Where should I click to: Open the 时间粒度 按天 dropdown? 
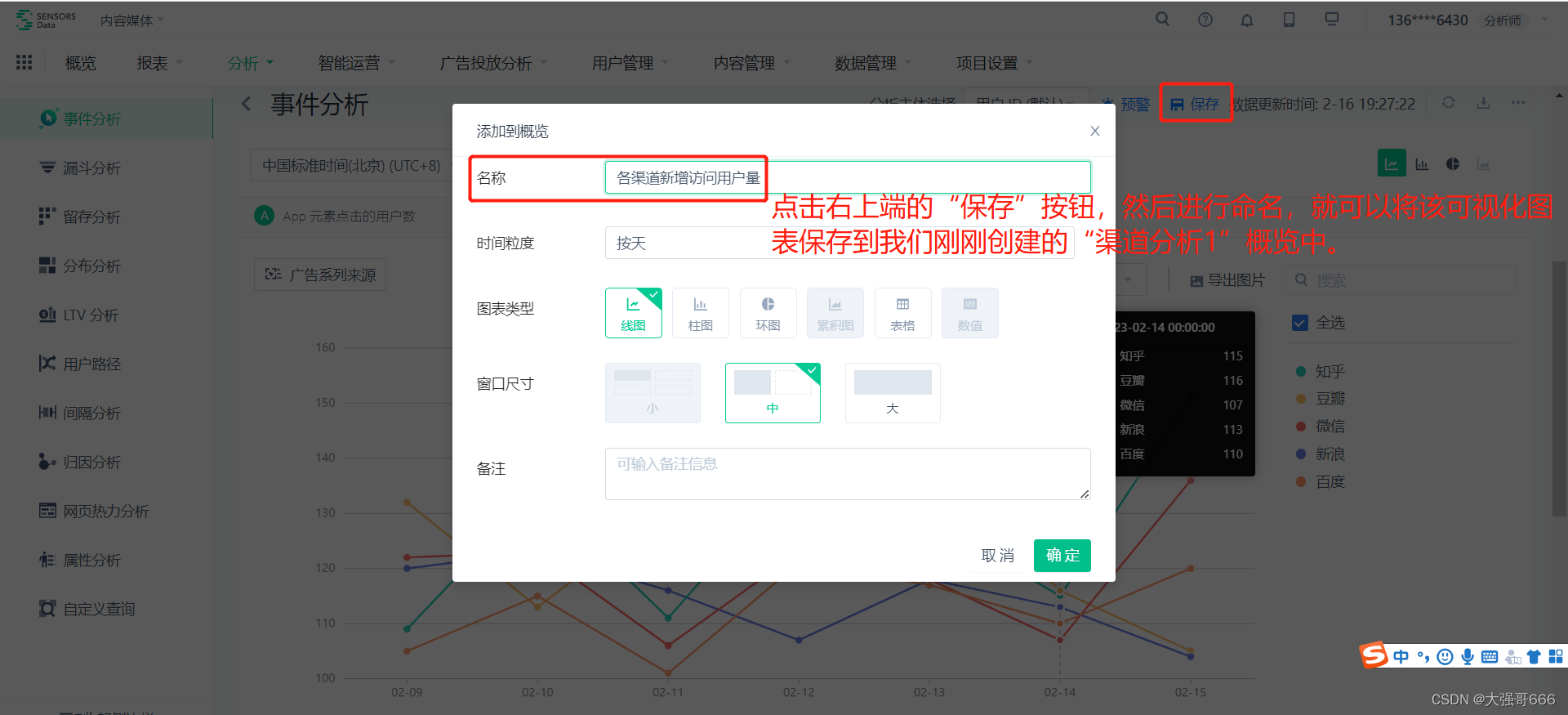click(x=840, y=243)
